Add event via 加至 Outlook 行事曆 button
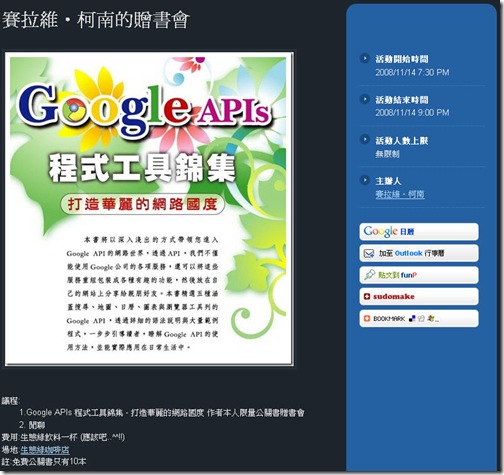 coord(419,253)
